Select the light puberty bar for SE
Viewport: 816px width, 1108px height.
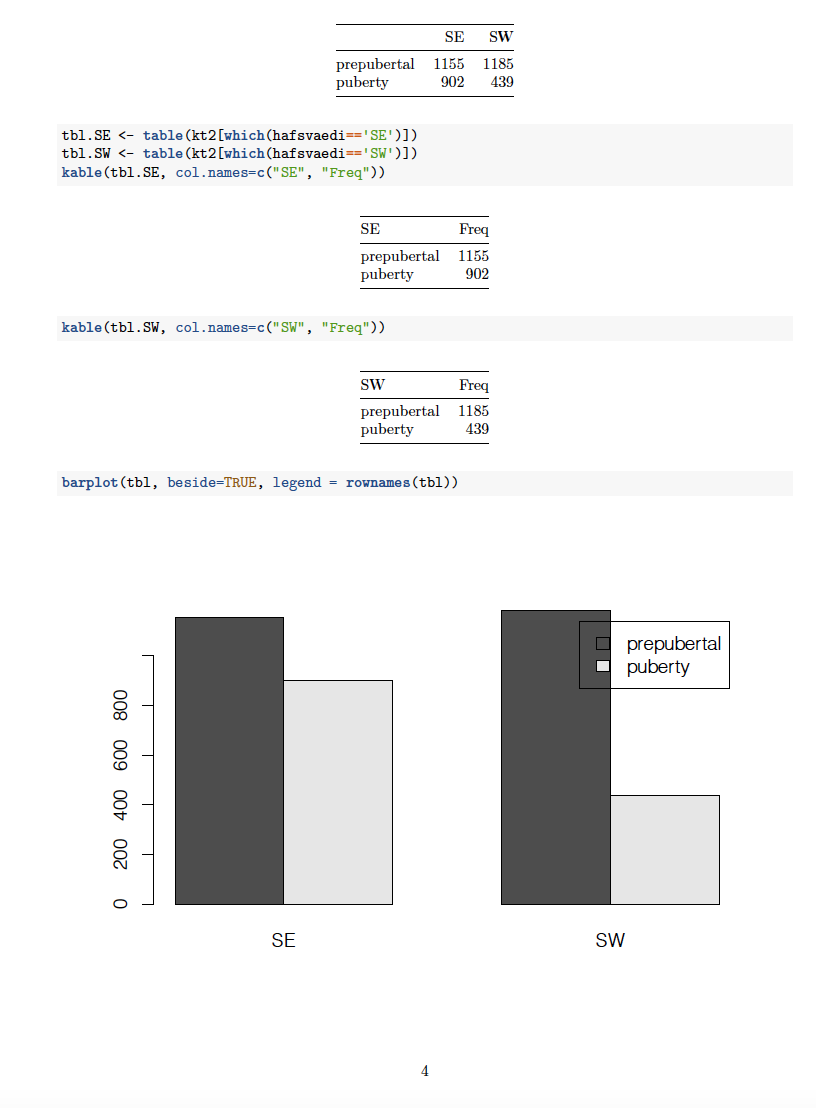(x=338, y=792)
